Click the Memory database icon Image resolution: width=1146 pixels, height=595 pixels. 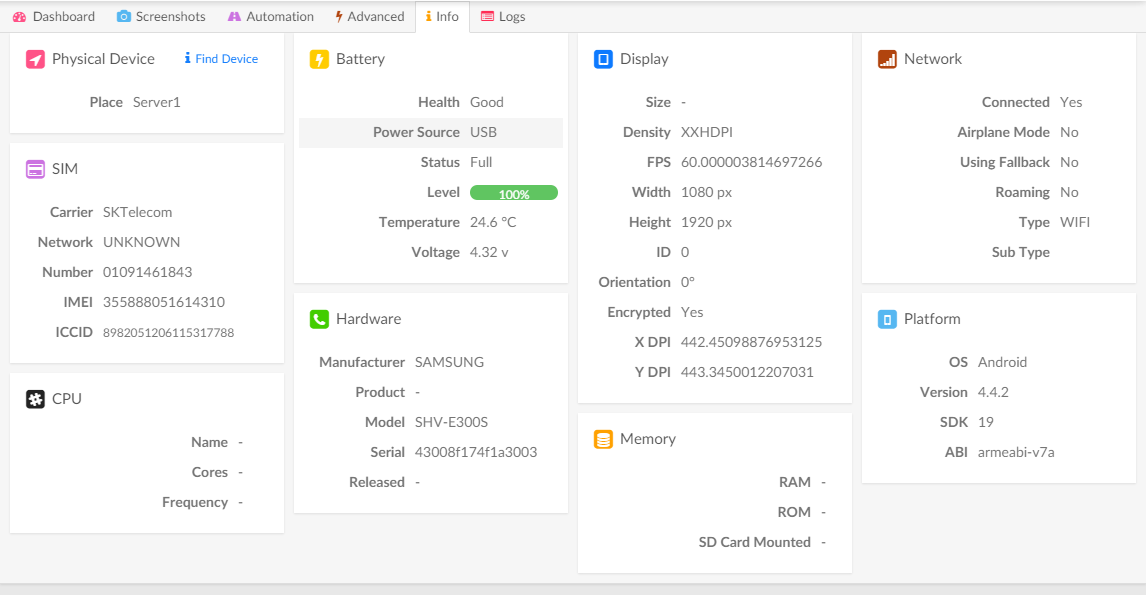(x=603, y=439)
